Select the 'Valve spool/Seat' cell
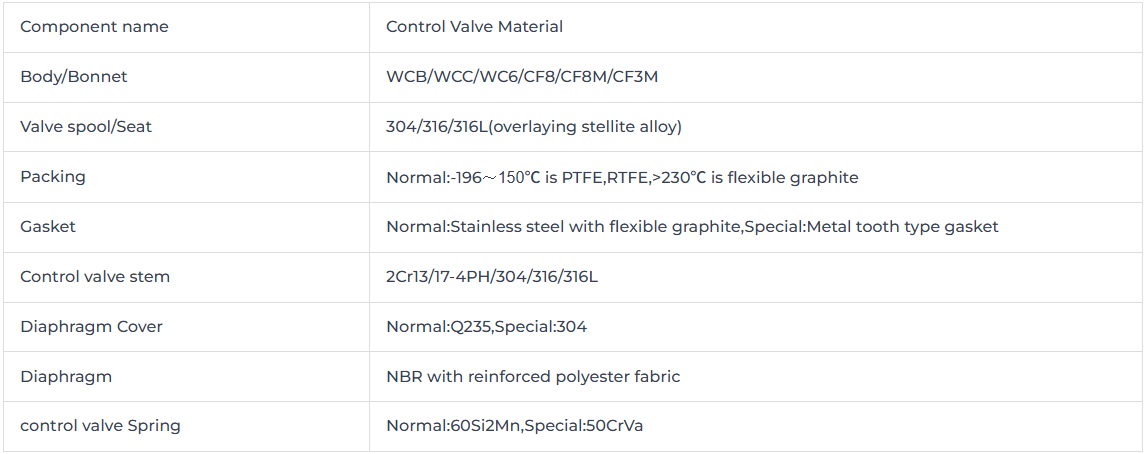The height and width of the screenshot is (454, 1145). click(x=186, y=127)
